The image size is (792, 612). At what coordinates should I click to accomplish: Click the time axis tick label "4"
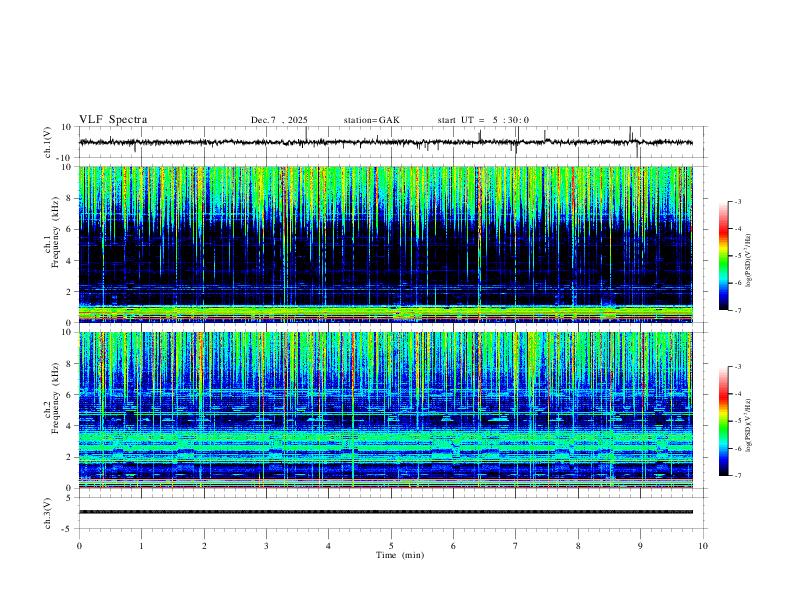329,546
